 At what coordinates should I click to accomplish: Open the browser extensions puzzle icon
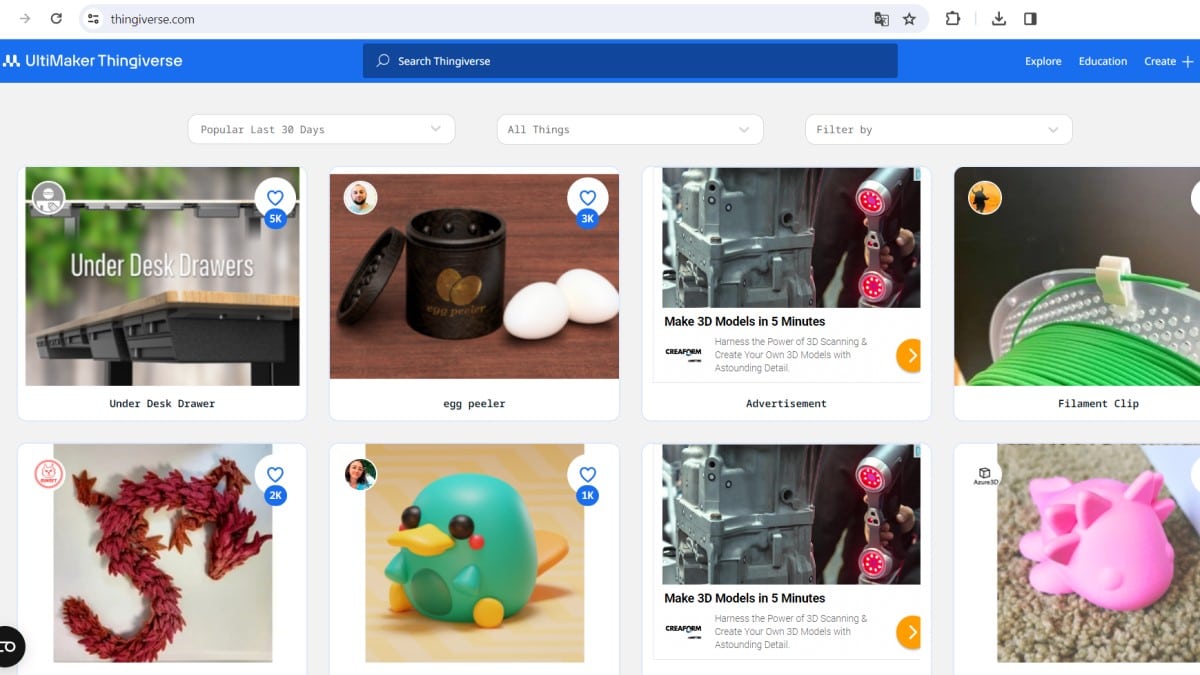[x=952, y=19]
